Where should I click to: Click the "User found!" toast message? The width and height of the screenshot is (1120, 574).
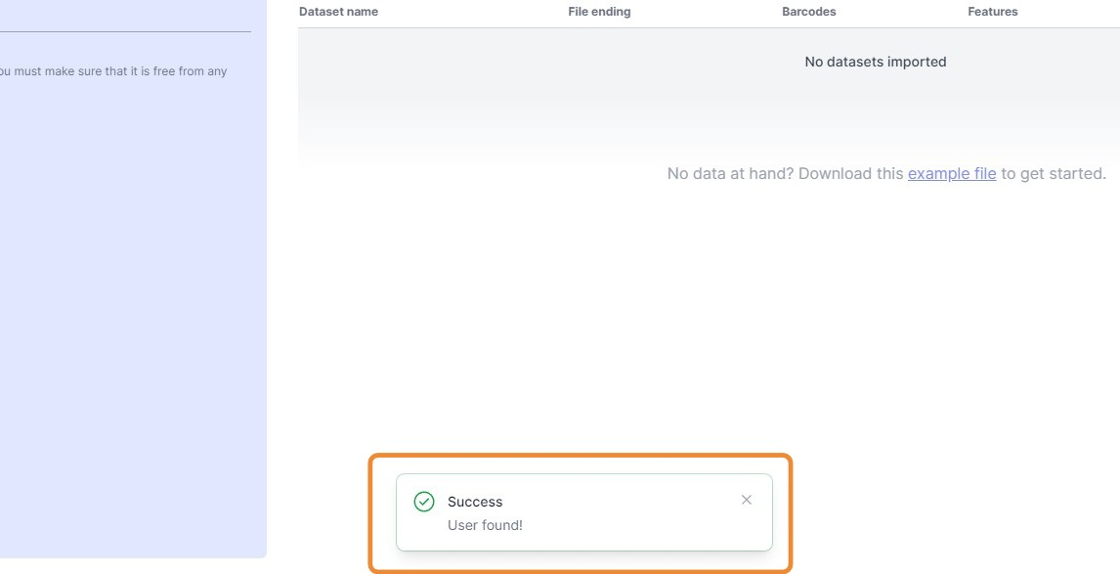(x=485, y=525)
